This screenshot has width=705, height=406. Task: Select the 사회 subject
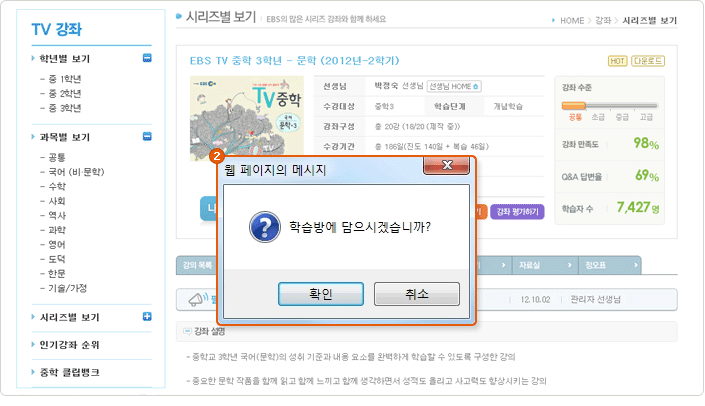pos(57,201)
